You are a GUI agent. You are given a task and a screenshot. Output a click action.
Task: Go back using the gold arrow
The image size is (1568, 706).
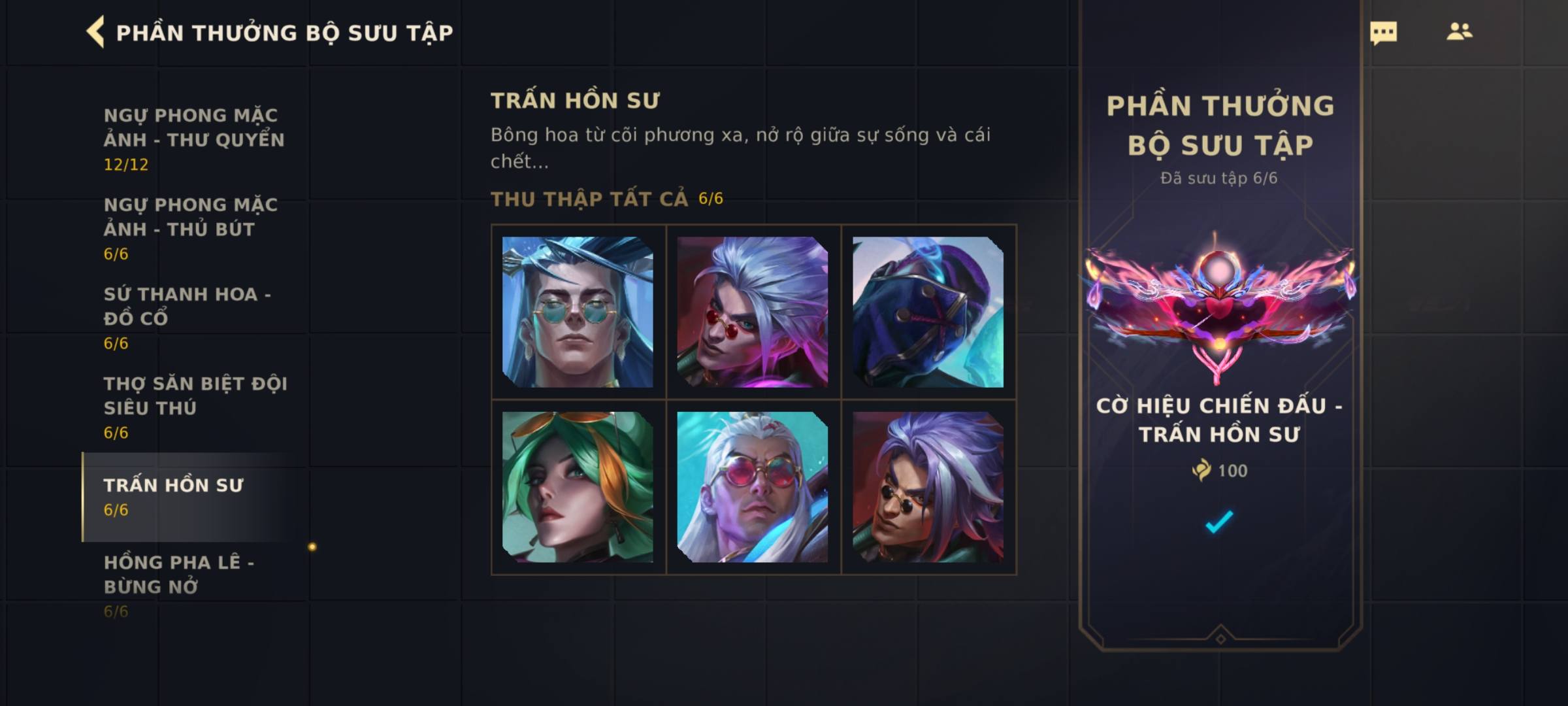[x=95, y=32]
